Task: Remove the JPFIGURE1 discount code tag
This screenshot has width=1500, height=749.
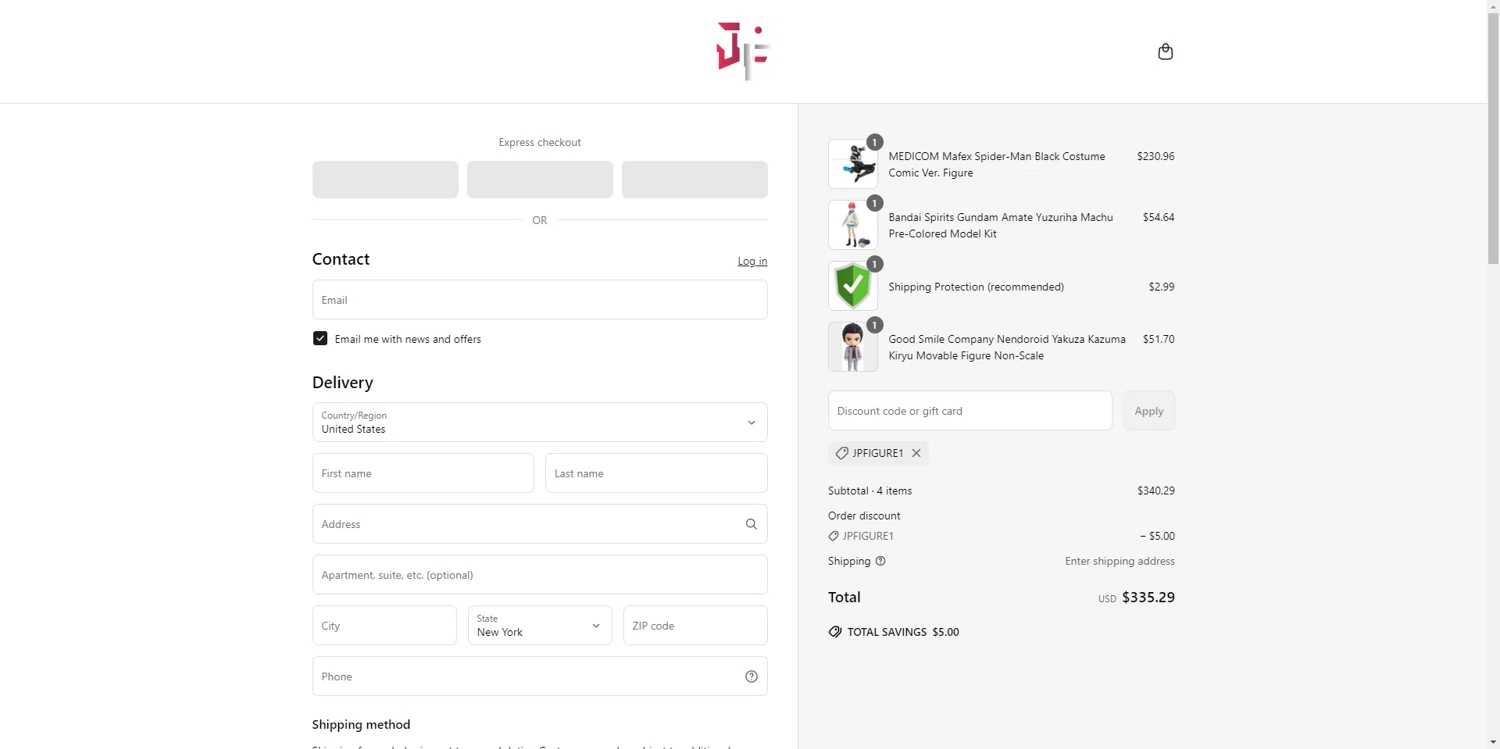Action: click(x=916, y=453)
